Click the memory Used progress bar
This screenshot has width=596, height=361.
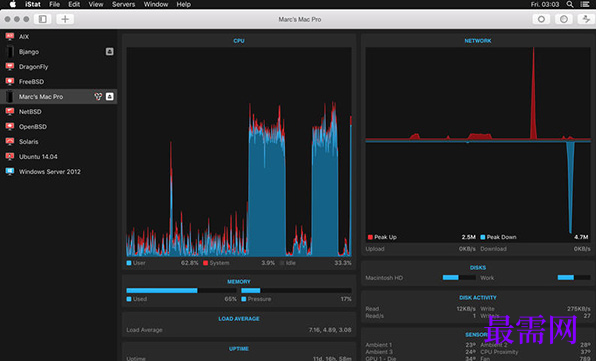click(x=181, y=290)
